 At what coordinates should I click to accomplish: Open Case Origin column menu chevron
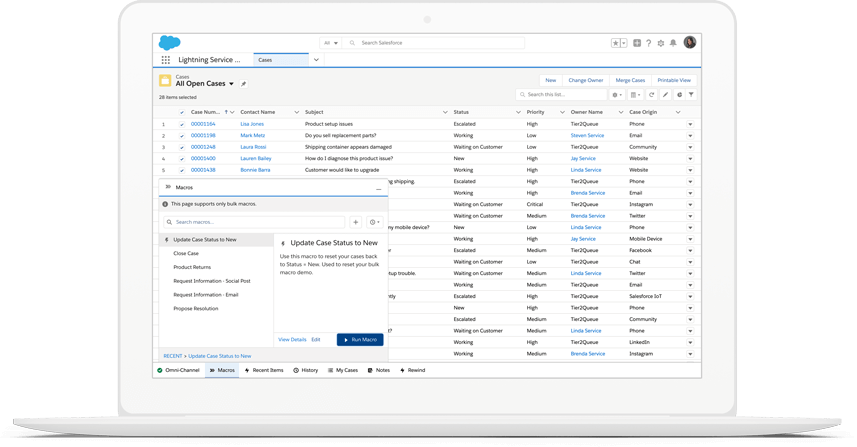(678, 113)
